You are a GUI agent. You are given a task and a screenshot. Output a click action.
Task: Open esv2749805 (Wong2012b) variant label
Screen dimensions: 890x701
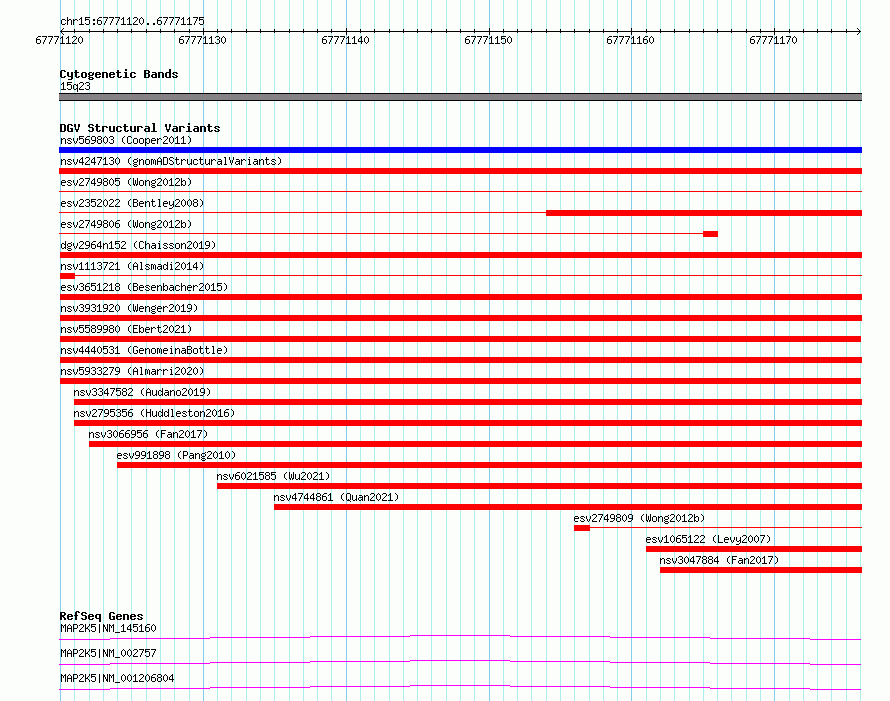[126, 182]
